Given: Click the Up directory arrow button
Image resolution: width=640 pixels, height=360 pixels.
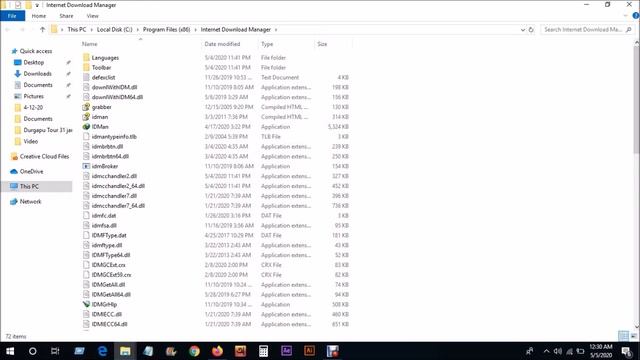Looking at the screenshot, I should click(42, 29).
